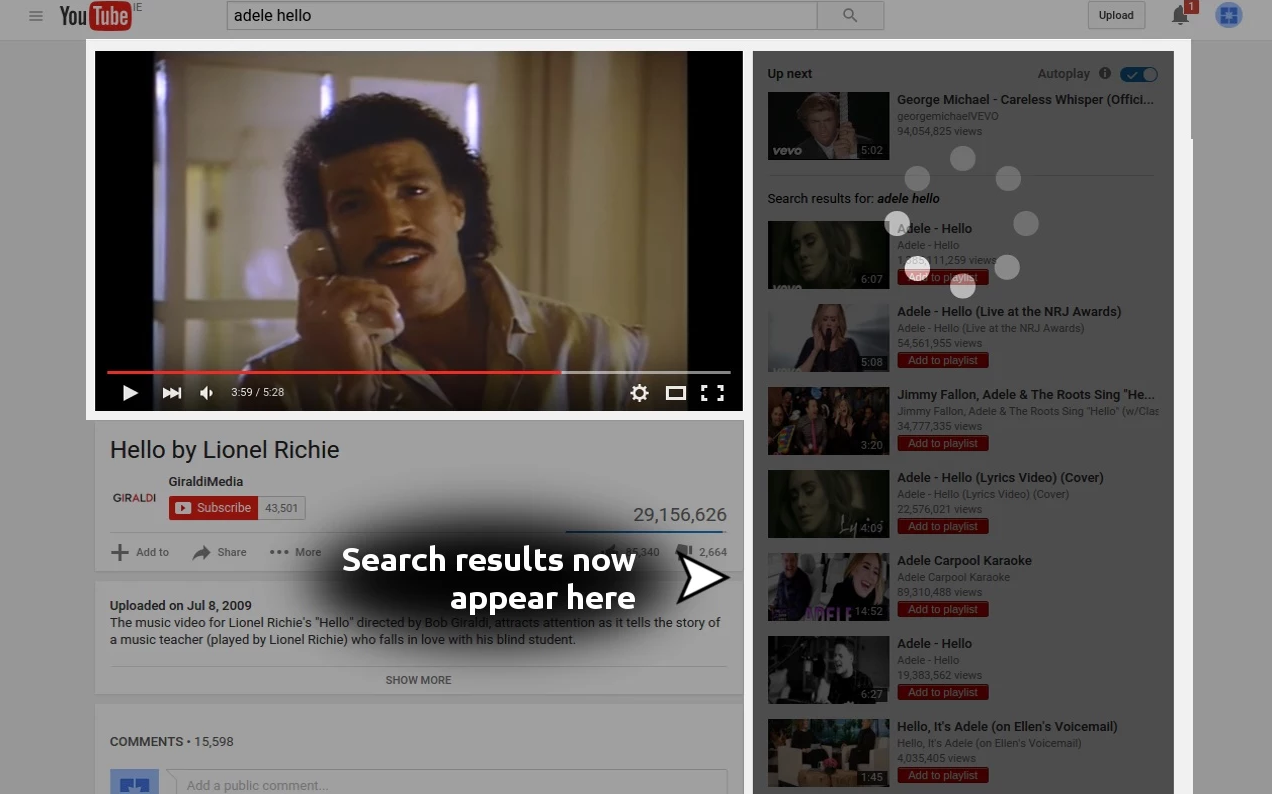Open the Add to menu for this video

tap(140, 552)
